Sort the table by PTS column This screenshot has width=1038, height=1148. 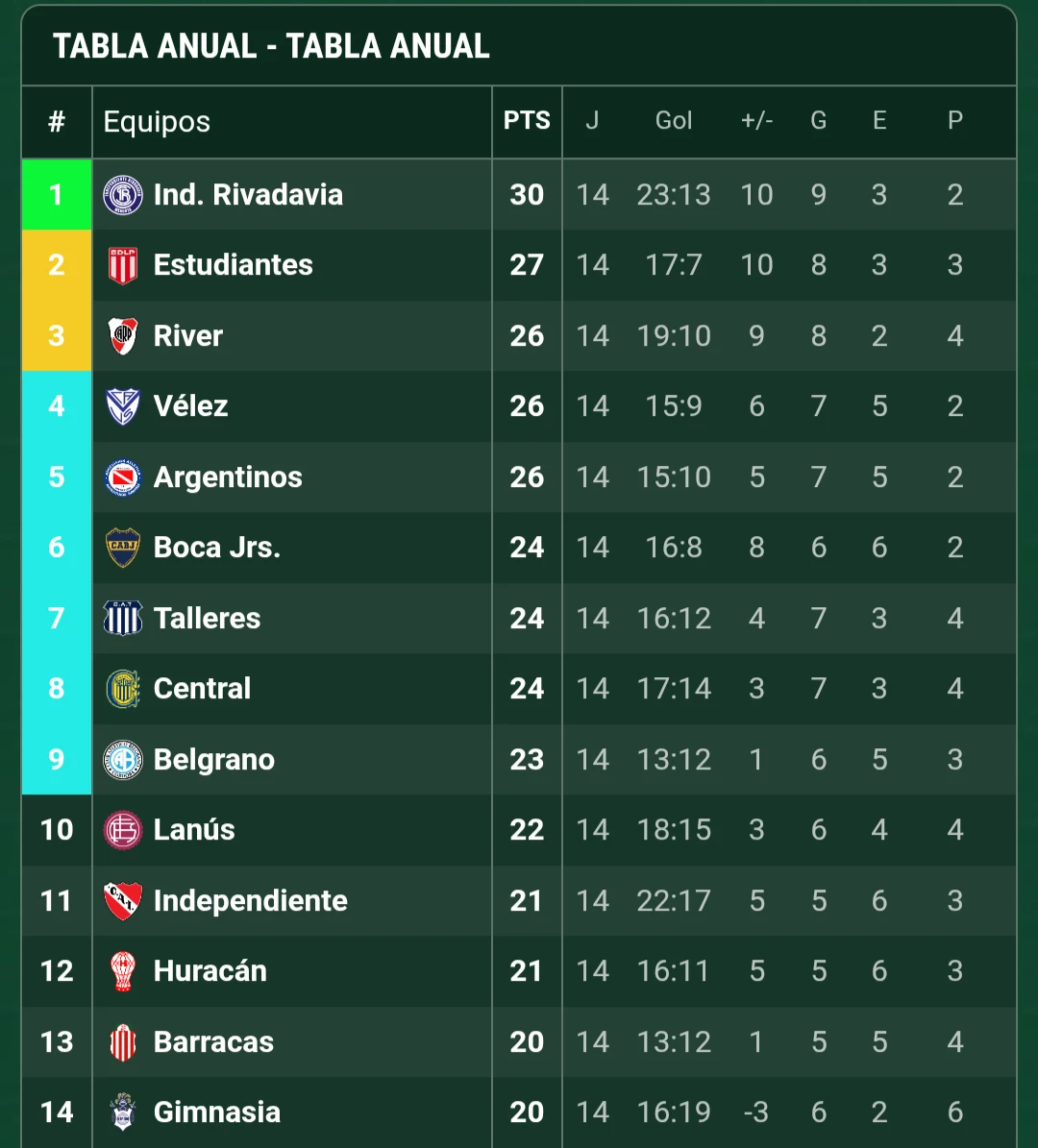[x=526, y=122]
